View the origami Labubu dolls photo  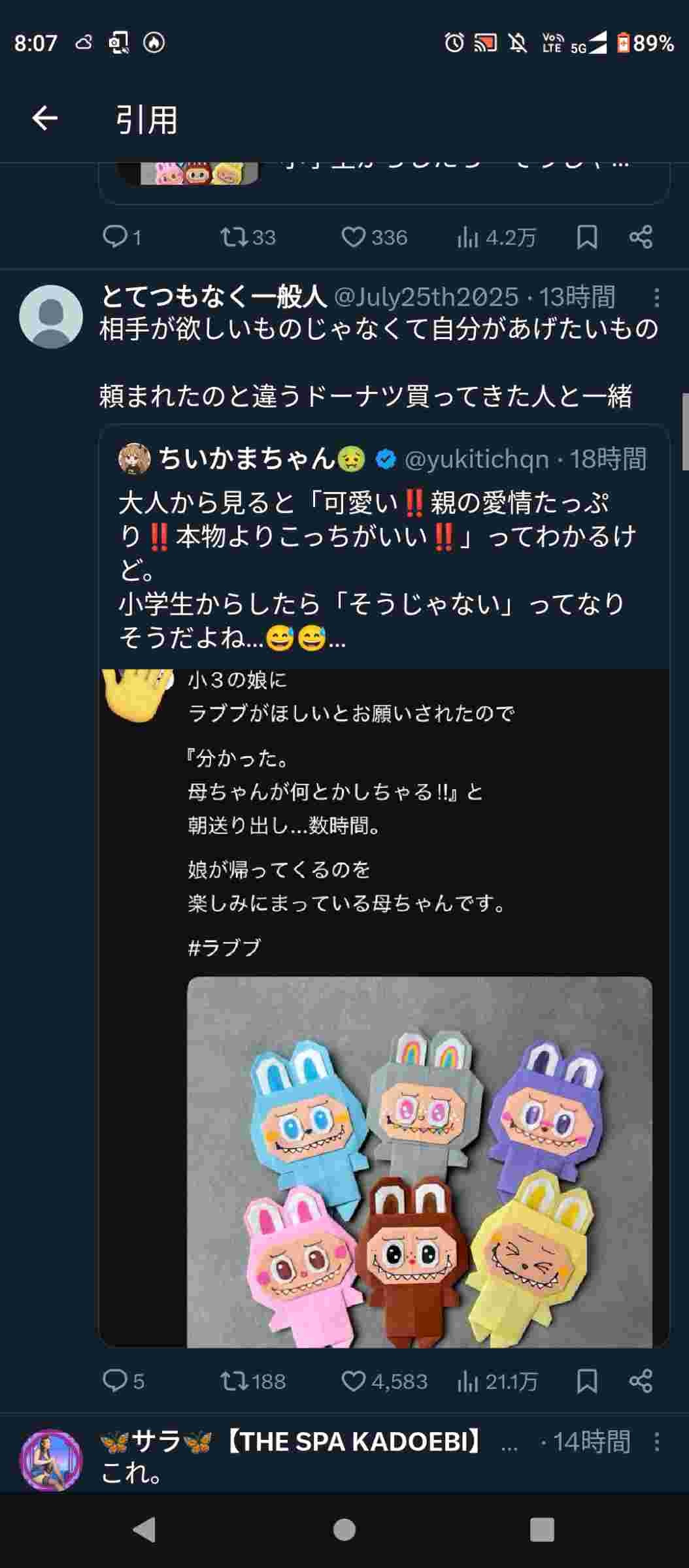coord(420,1162)
